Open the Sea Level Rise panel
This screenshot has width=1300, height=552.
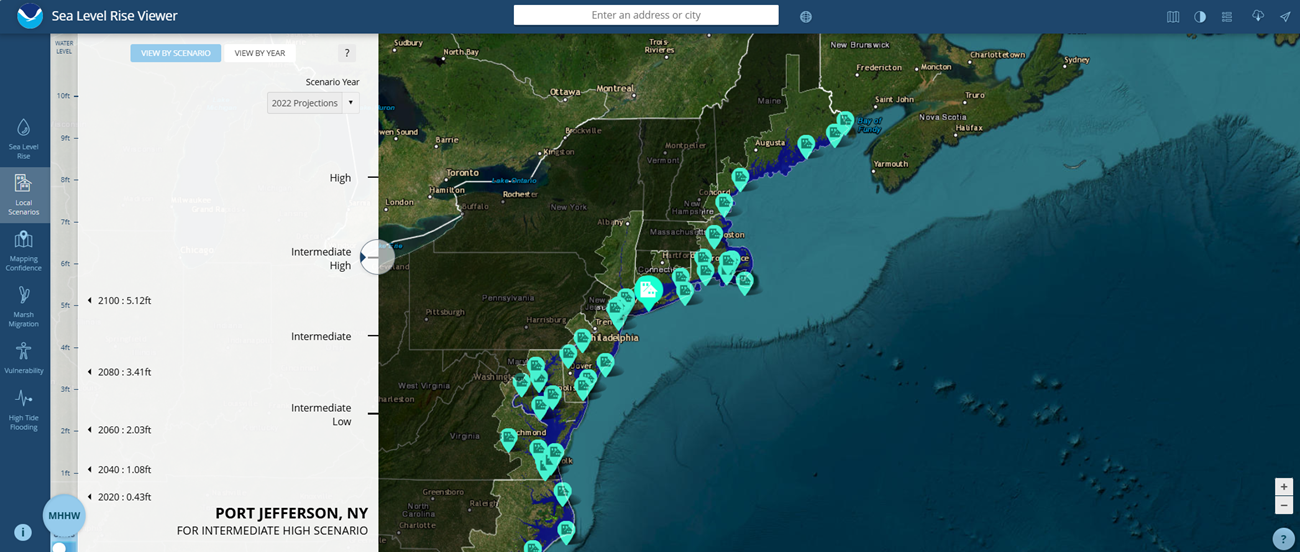point(23,137)
